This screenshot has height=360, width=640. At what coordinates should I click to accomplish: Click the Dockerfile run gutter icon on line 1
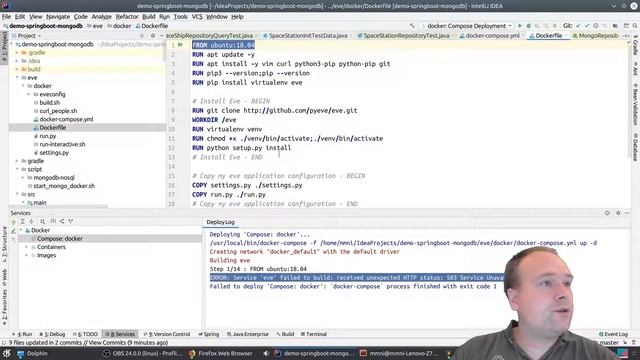pos(180,45)
